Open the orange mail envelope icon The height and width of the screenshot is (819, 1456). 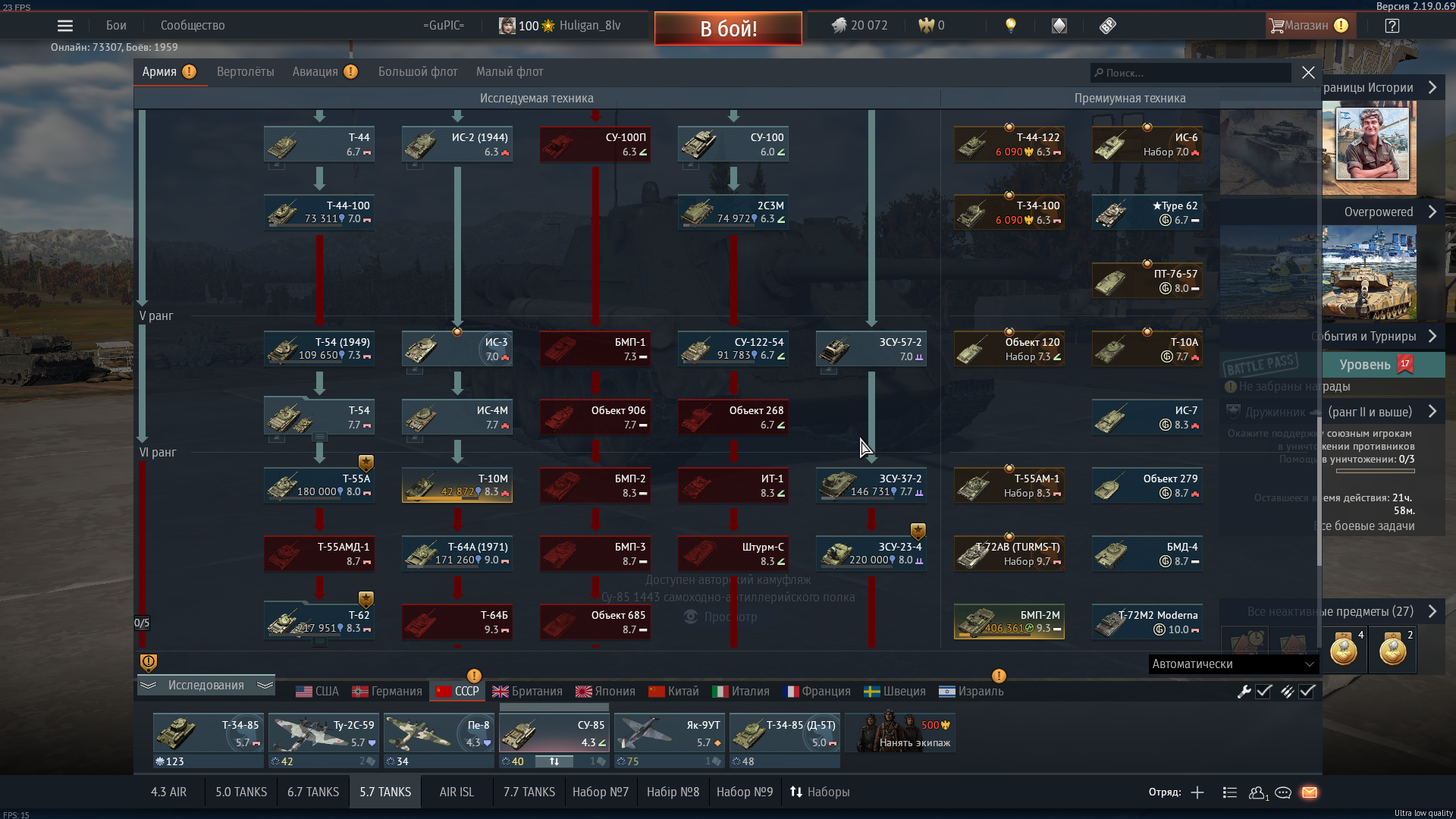1310,792
